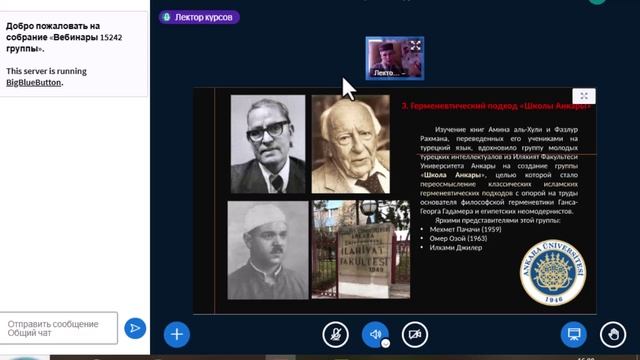Open the lecturer webcam name dropdown
The width and height of the screenshot is (640, 360).
(x=390, y=73)
